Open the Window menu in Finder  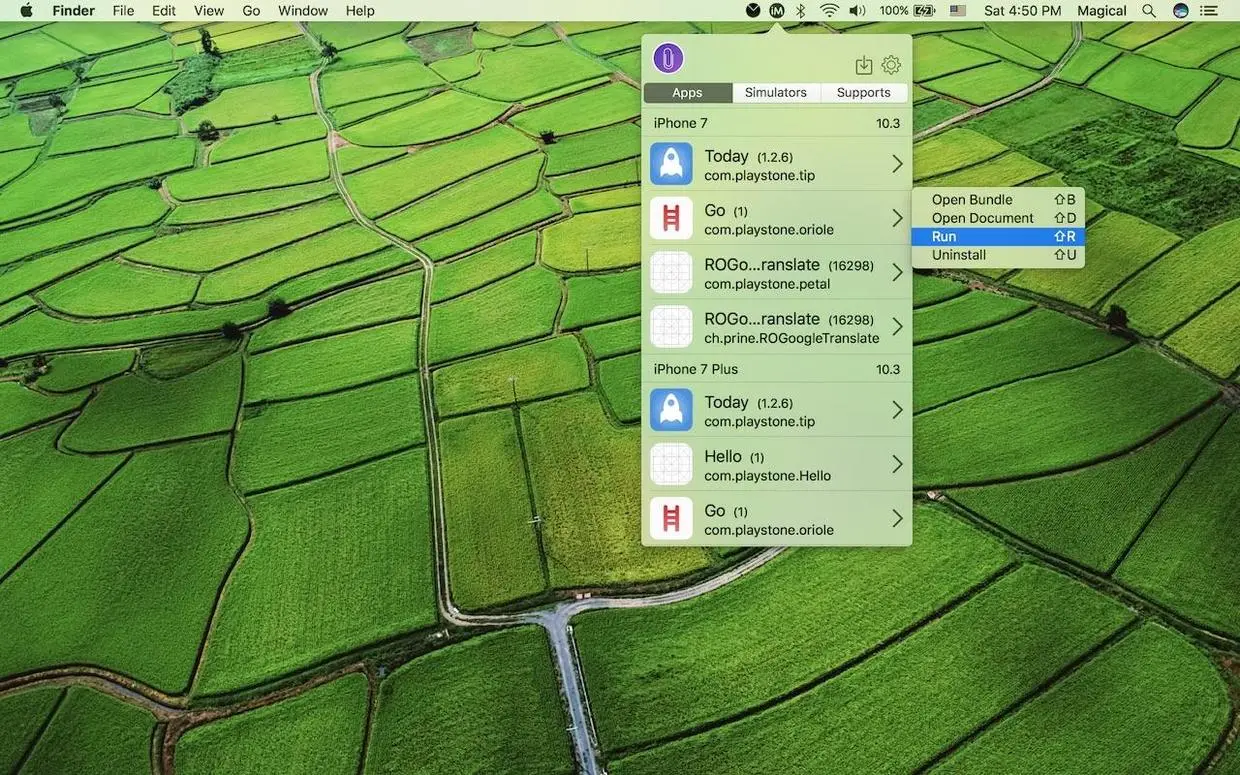pyautogui.click(x=302, y=10)
